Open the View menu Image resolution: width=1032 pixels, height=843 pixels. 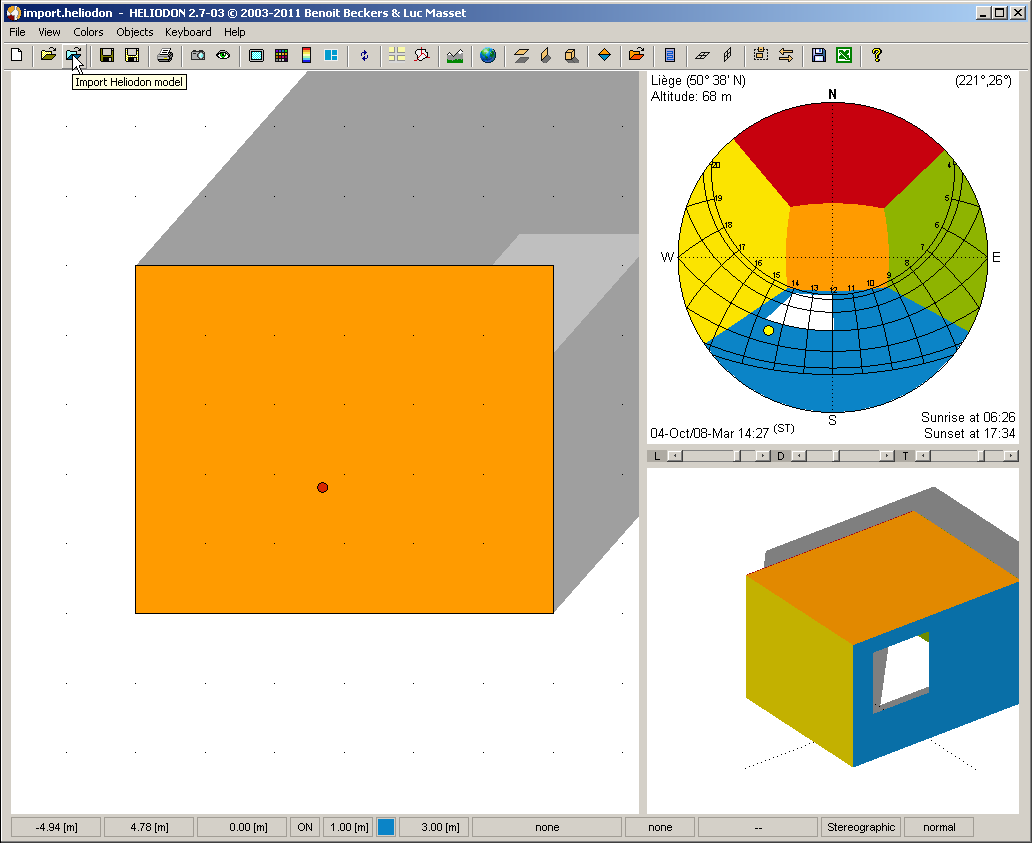click(x=49, y=32)
